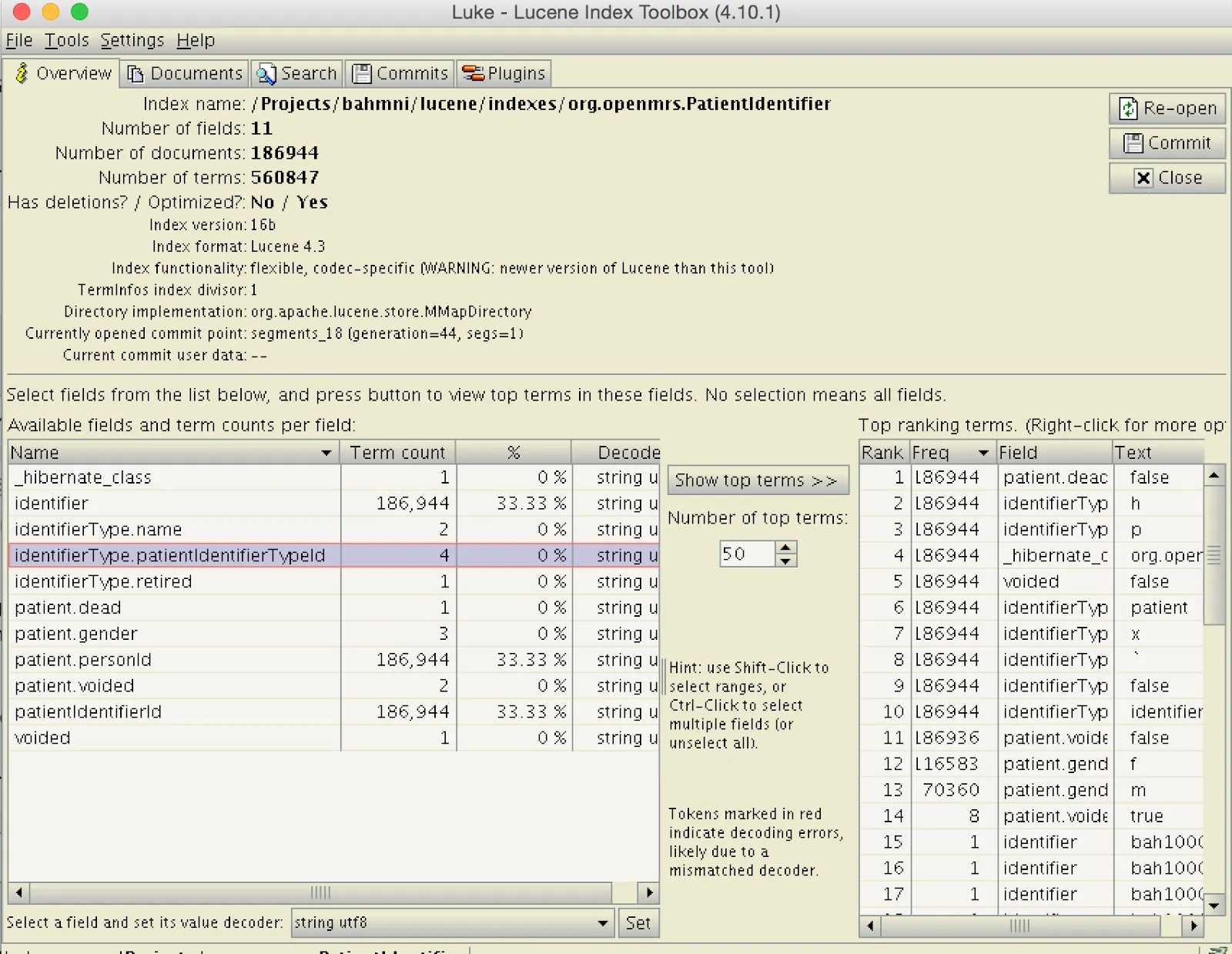Click the Rank column header

(x=883, y=453)
